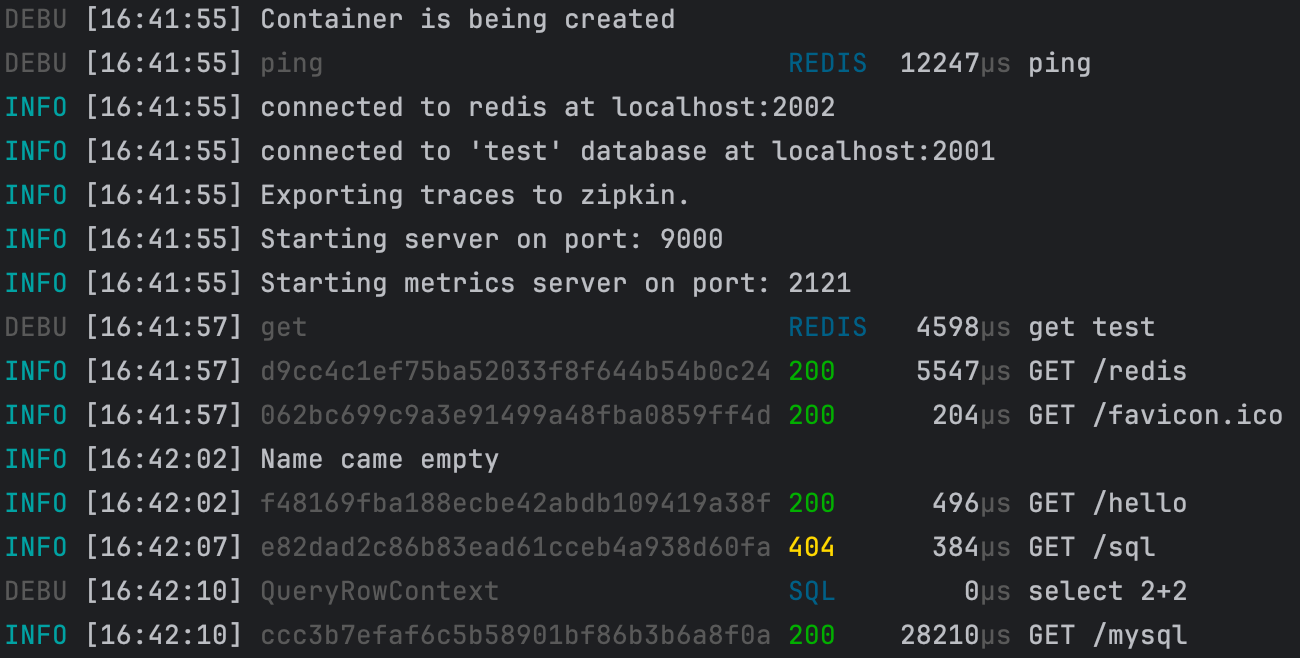Click the REDIS label on the 4598µs line
The width and height of the screenshot is (1300, 658).
point(828,327)
